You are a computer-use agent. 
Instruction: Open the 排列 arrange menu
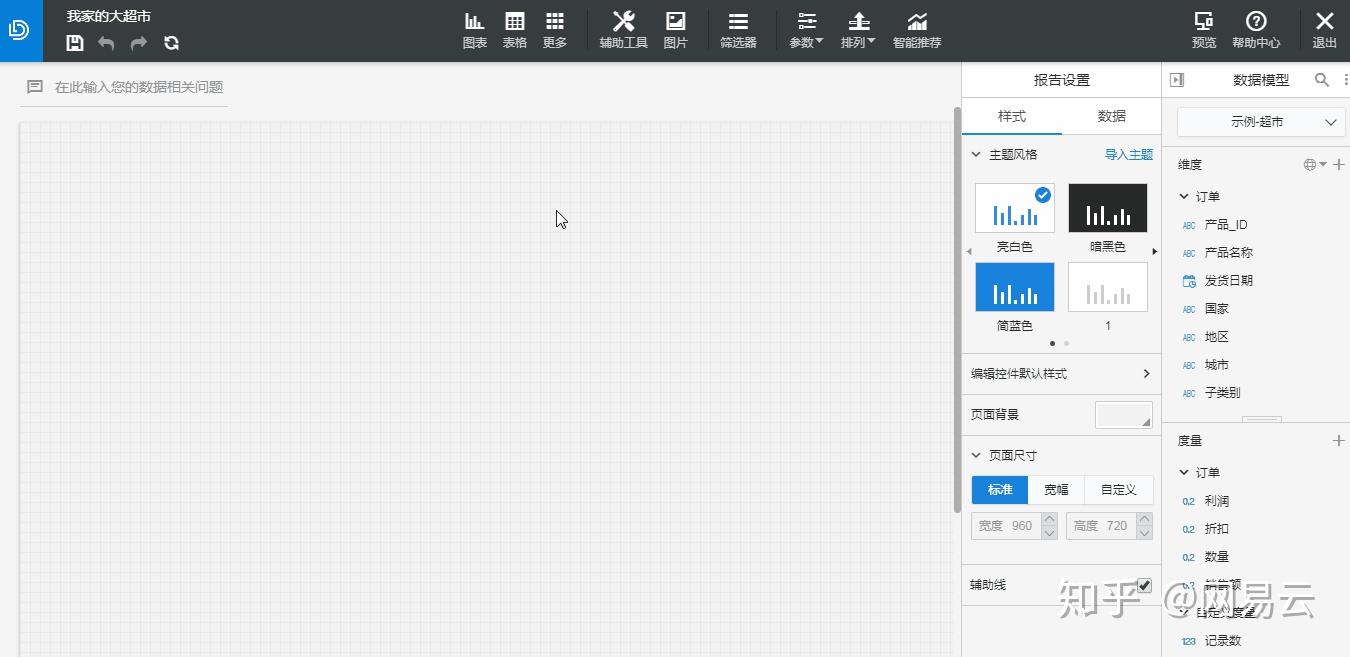click(858, 30)
